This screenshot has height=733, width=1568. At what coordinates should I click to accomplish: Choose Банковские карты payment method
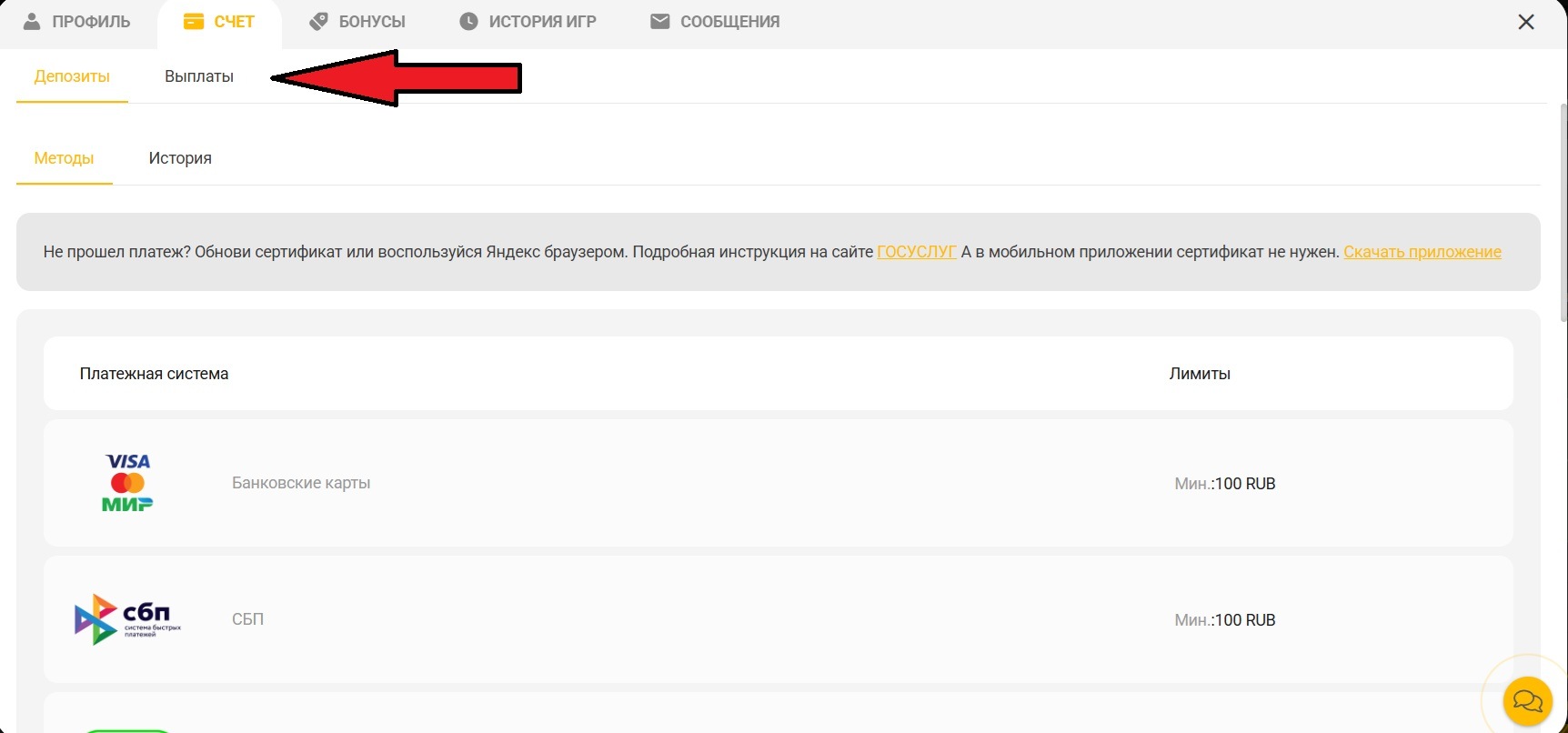(779, 483)
